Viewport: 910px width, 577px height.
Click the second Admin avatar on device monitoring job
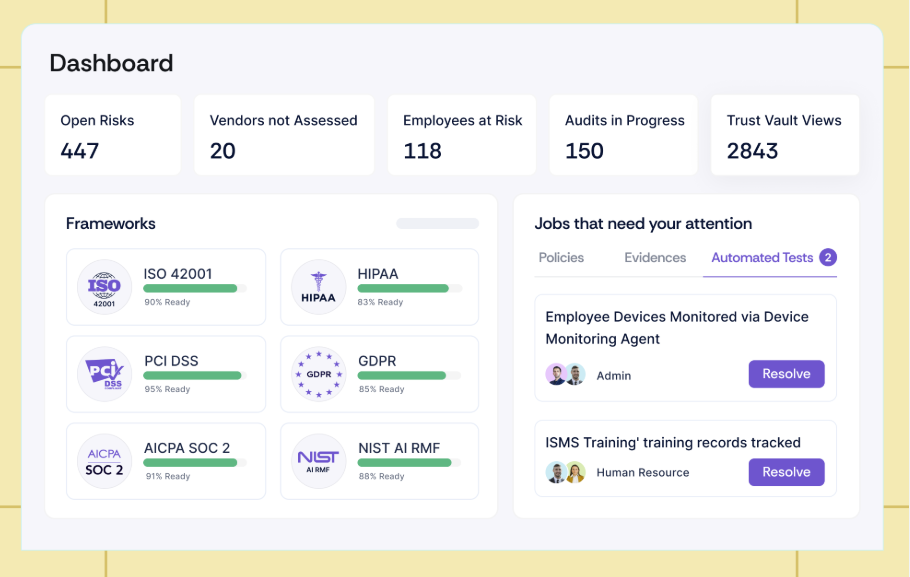pos(575,374)
